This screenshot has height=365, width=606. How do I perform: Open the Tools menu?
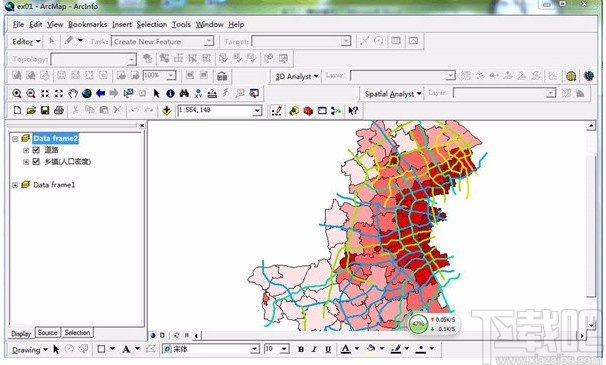pyautogui.click(x=181, y=24)
